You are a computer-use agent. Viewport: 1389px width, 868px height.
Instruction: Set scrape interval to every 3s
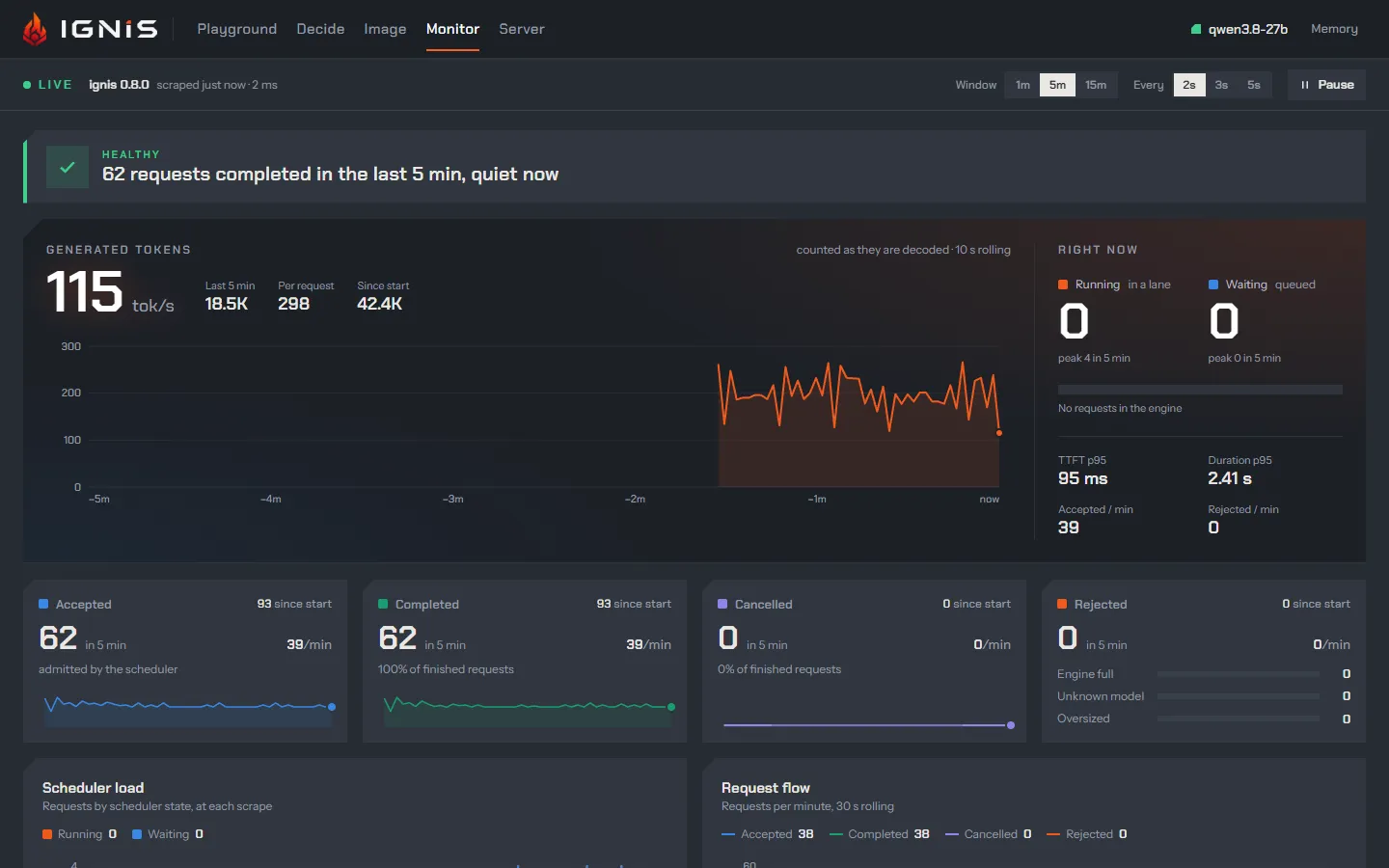pos(1221,85)
